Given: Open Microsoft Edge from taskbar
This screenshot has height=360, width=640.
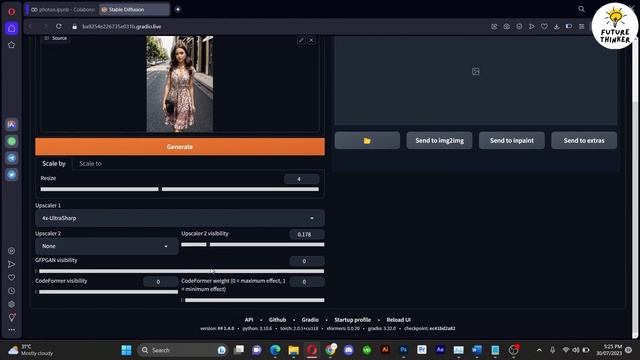Looking at the screenshot, I should [x=275, y=350].
